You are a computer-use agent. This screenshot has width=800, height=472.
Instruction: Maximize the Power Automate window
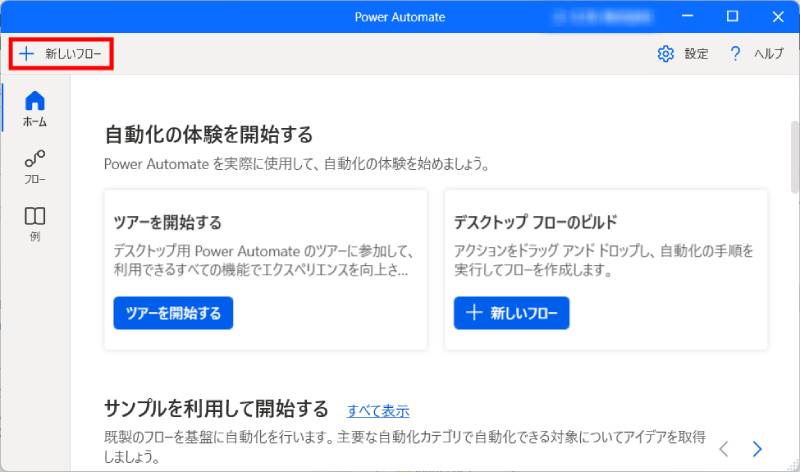tap(732, 16)
